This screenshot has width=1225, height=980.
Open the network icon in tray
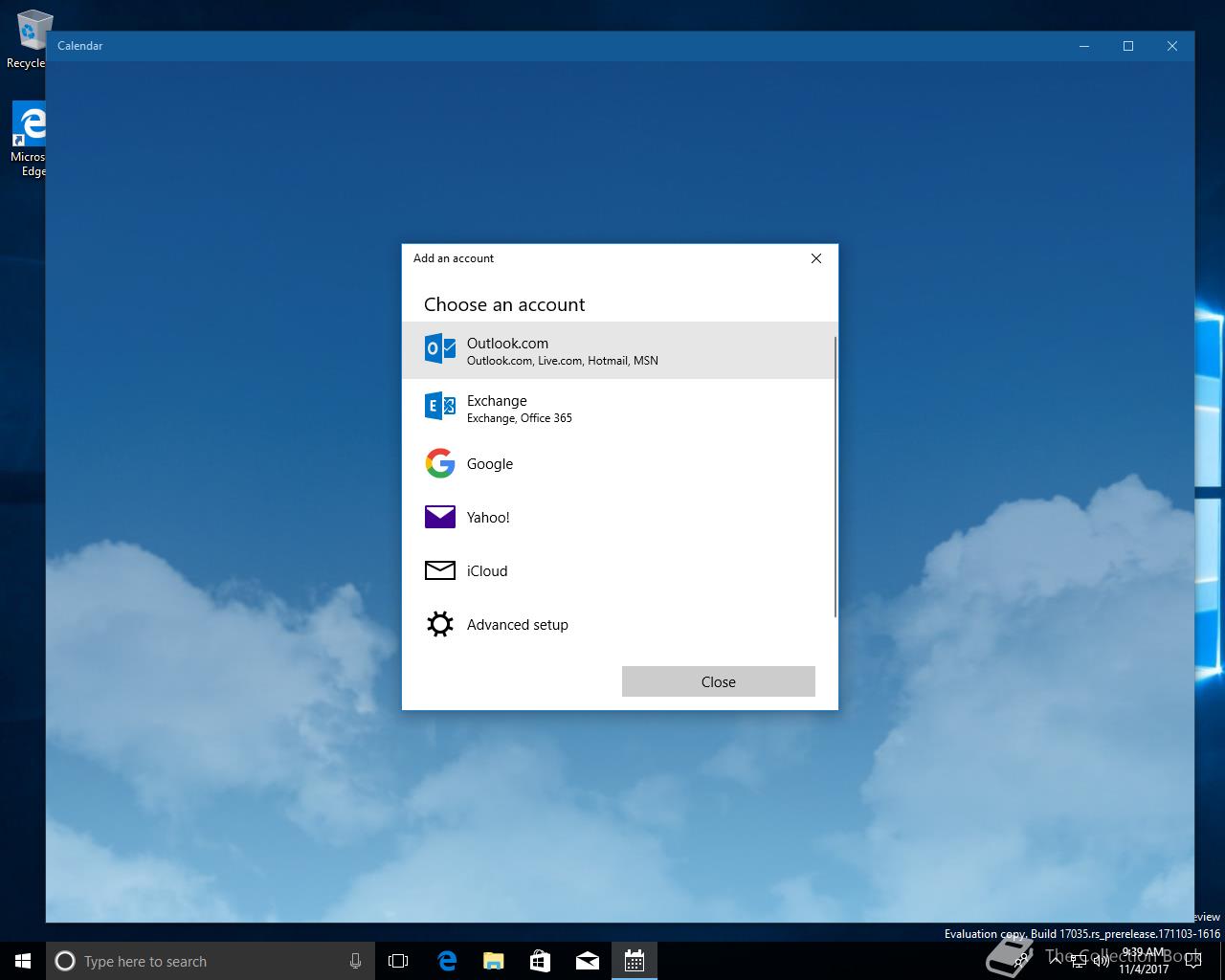point(1079,961)
